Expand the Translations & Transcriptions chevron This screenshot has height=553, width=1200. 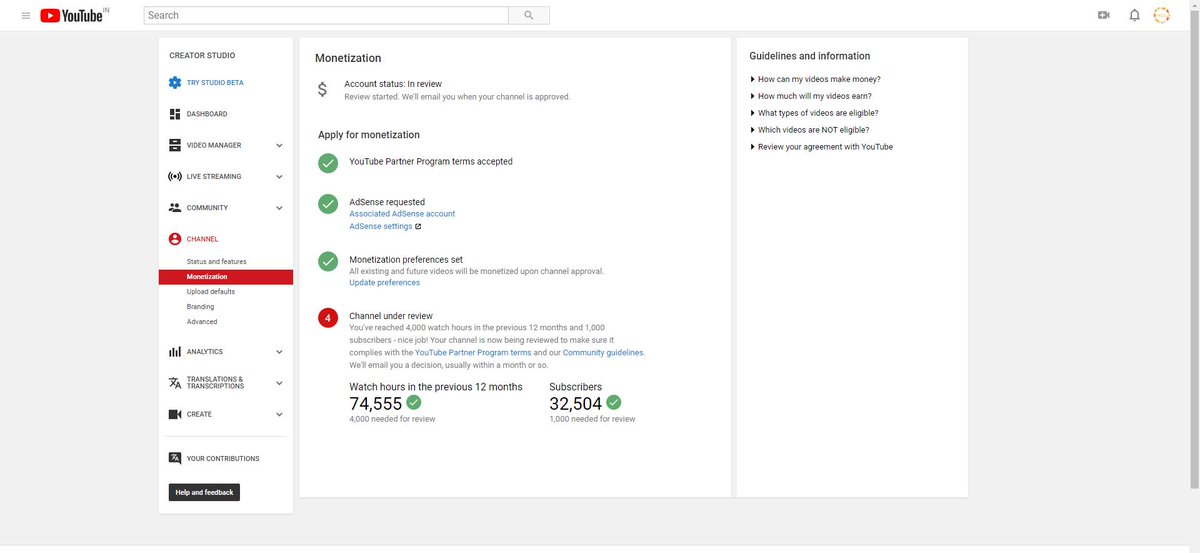coord(279,383)
